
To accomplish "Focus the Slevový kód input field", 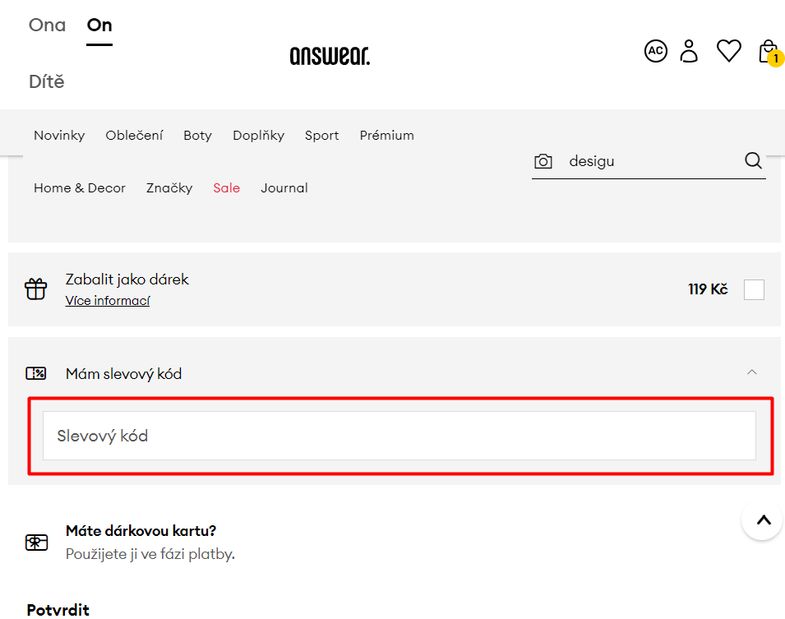I will point(400,436).
